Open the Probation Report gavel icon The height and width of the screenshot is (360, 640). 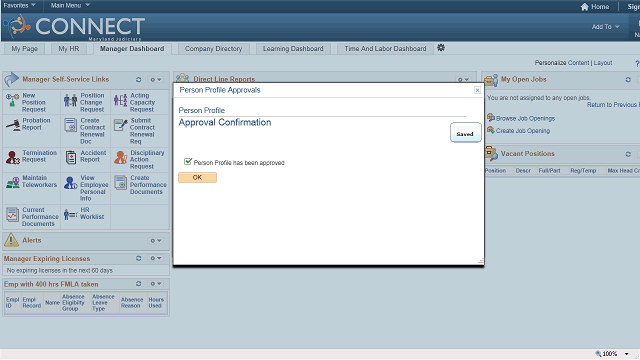[x=13, y=125]
